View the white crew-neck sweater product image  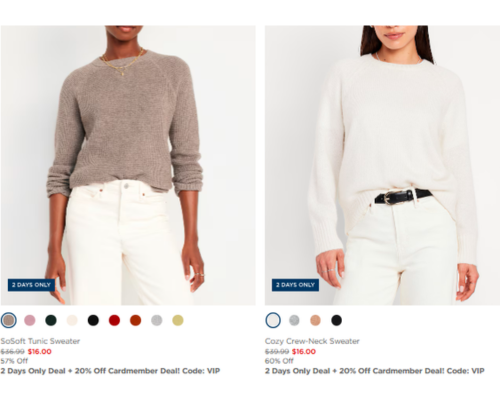pyautogui.click(x=382, y=165)
